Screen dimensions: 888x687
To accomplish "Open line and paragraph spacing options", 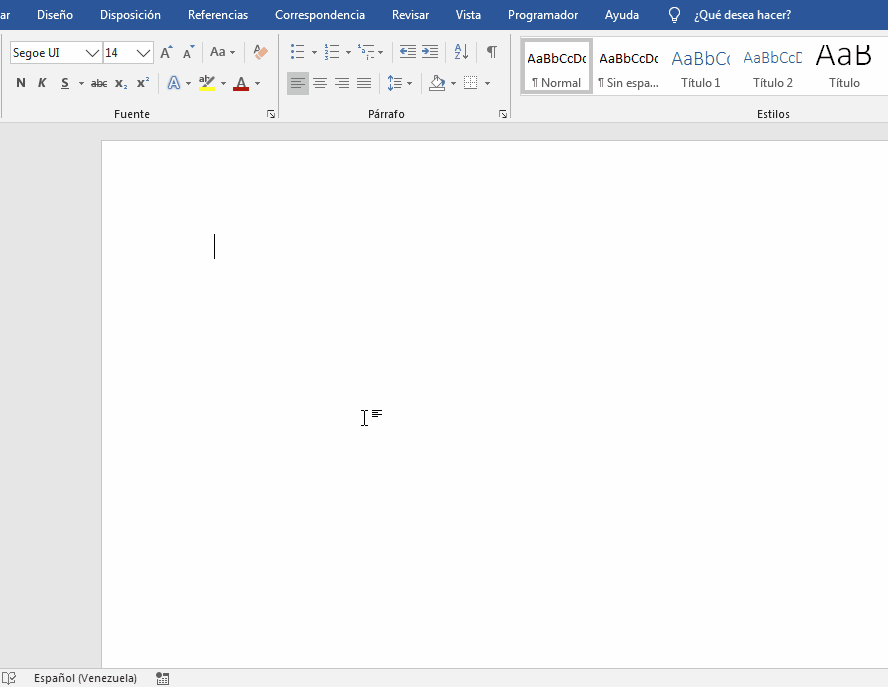I will coord(395,83).
